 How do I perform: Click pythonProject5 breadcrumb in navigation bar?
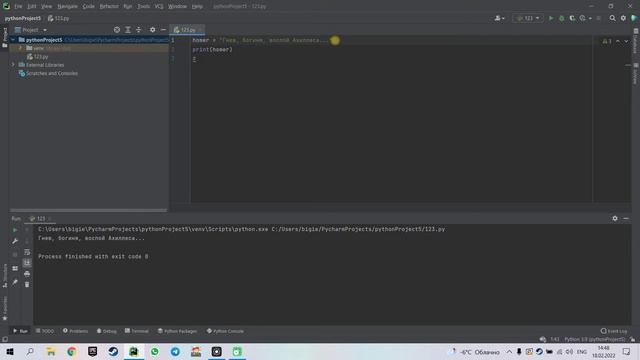23,18
